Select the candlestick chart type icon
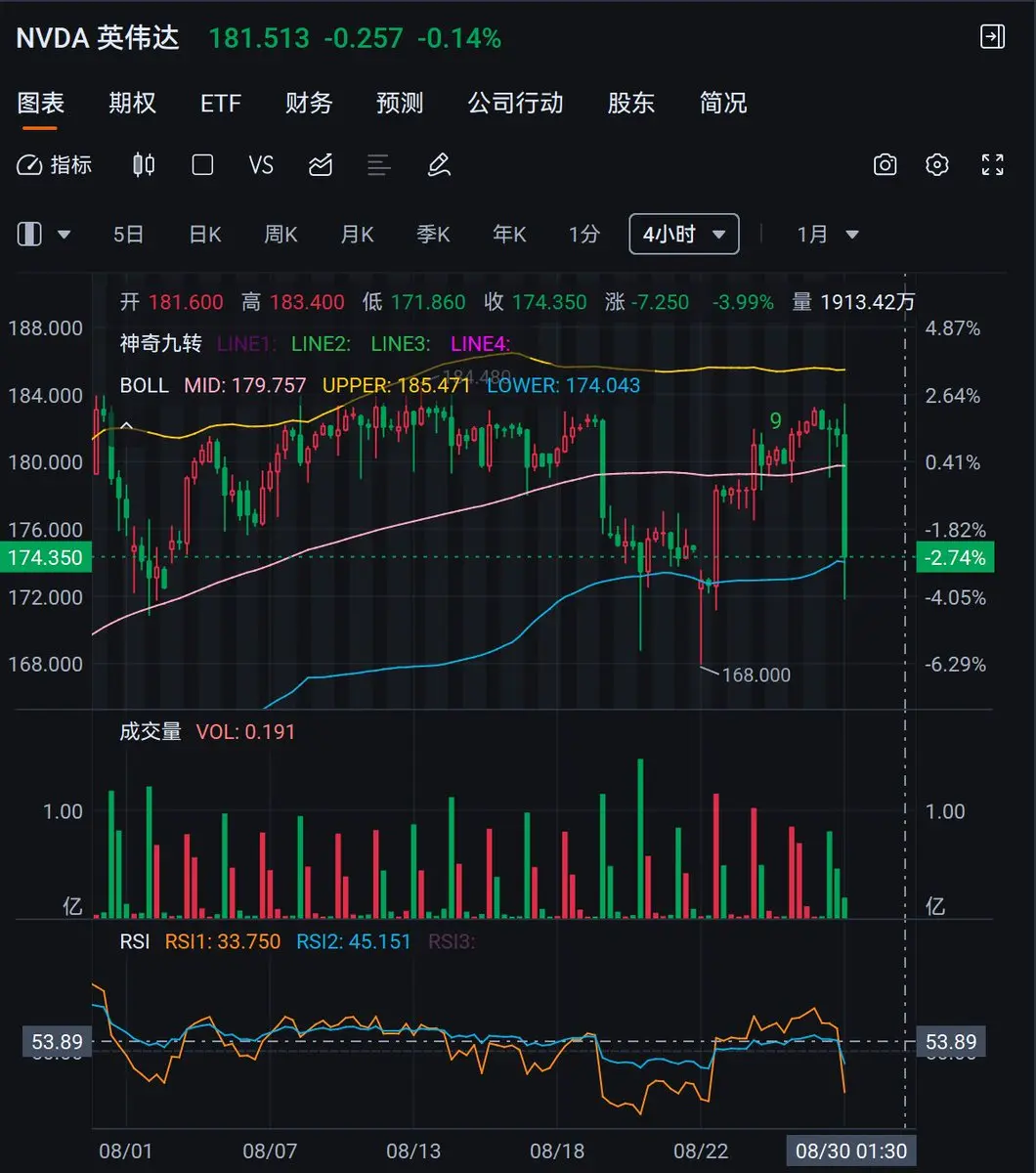This screenshot has width=1036, height=1173. pyautogui.click(x=144, y=165)
